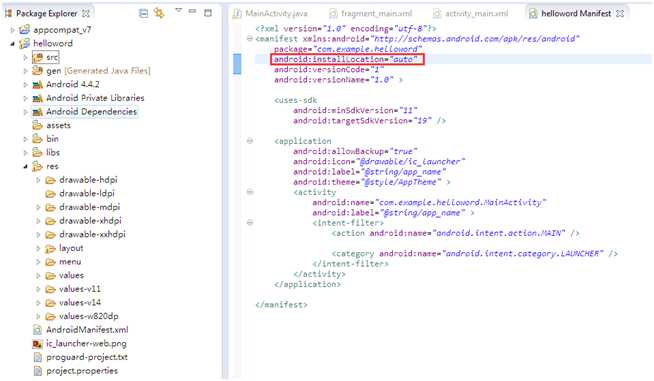
Task: Select the values-v11 folder
Action: [x=80, y=289]
